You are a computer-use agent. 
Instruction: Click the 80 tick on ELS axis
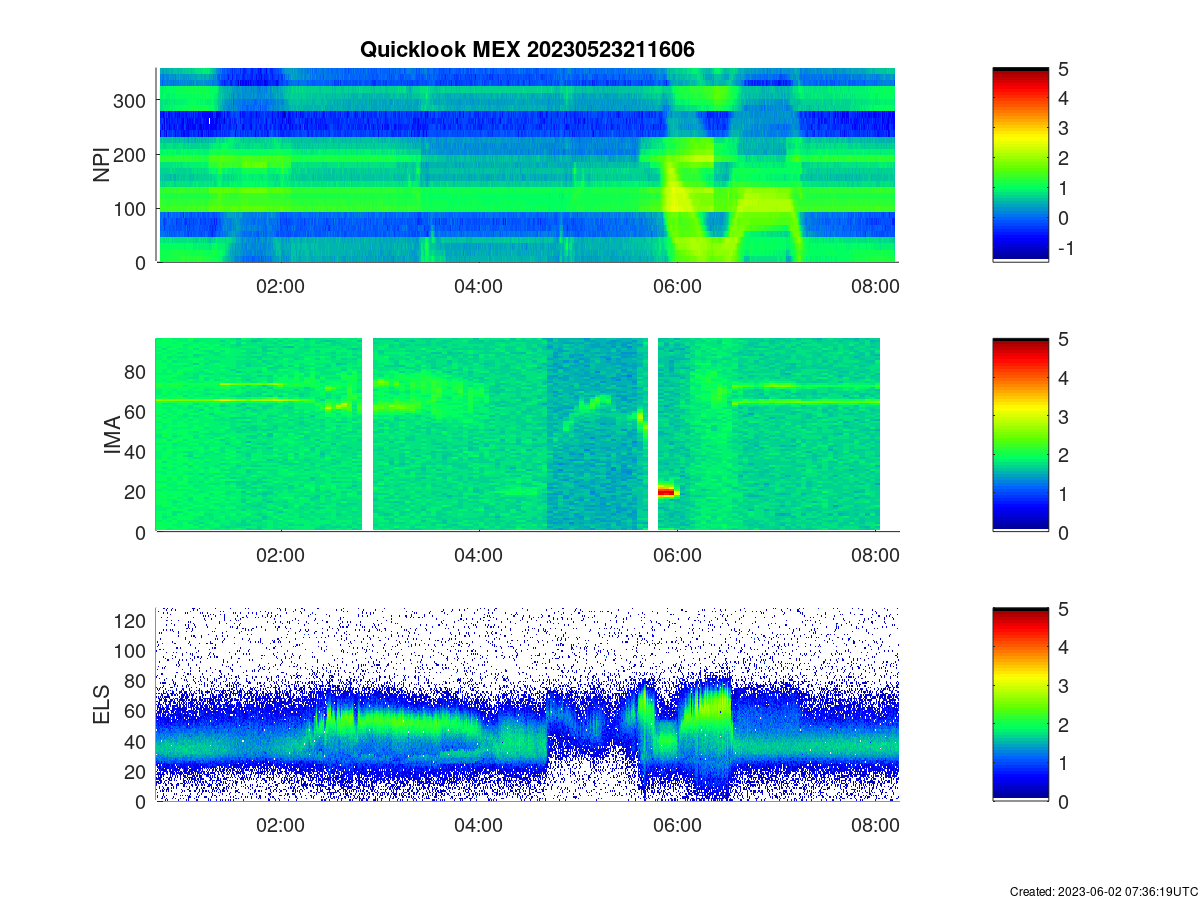137,681
